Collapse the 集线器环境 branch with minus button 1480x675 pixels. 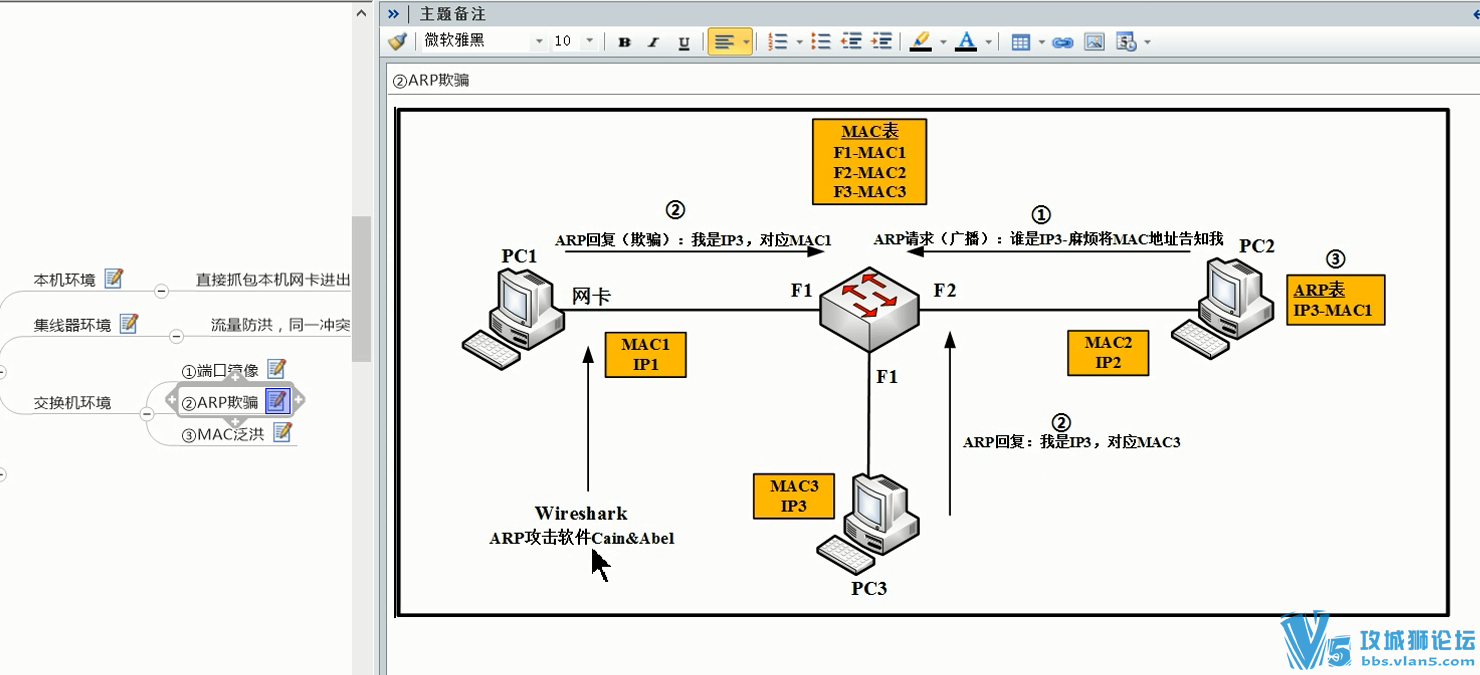[176, 336]
